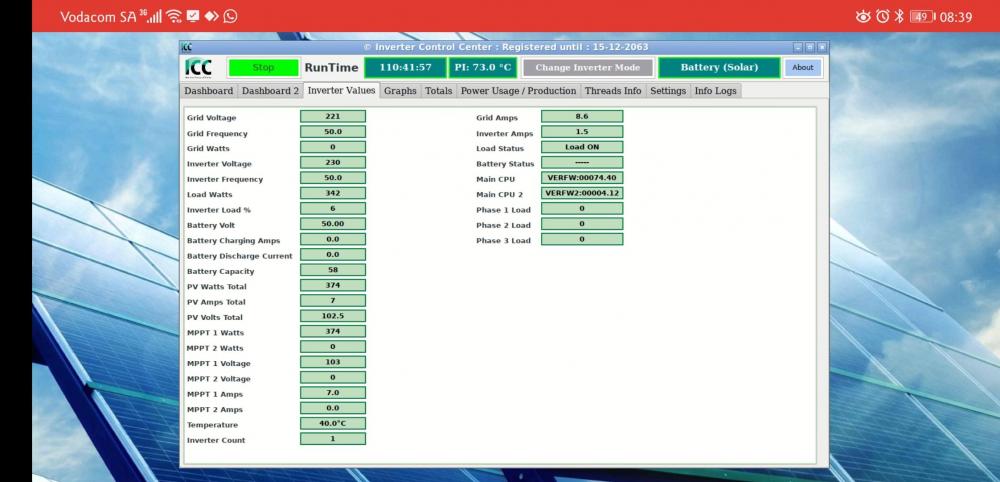Image resolution: width=1000 pixels, height=482 pixels.
Task: Click the Inverter Count value 1
Action: [333, 439]
